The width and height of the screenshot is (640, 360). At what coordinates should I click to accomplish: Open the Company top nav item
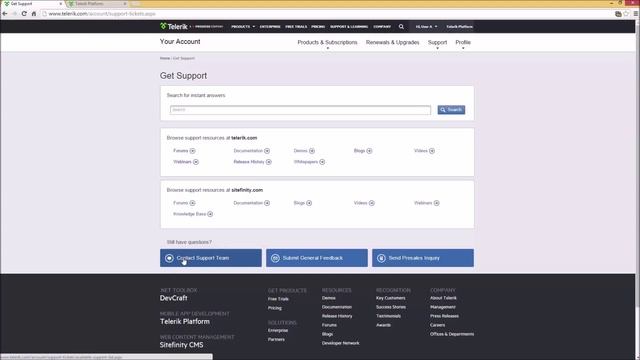[x=382, y=27]
